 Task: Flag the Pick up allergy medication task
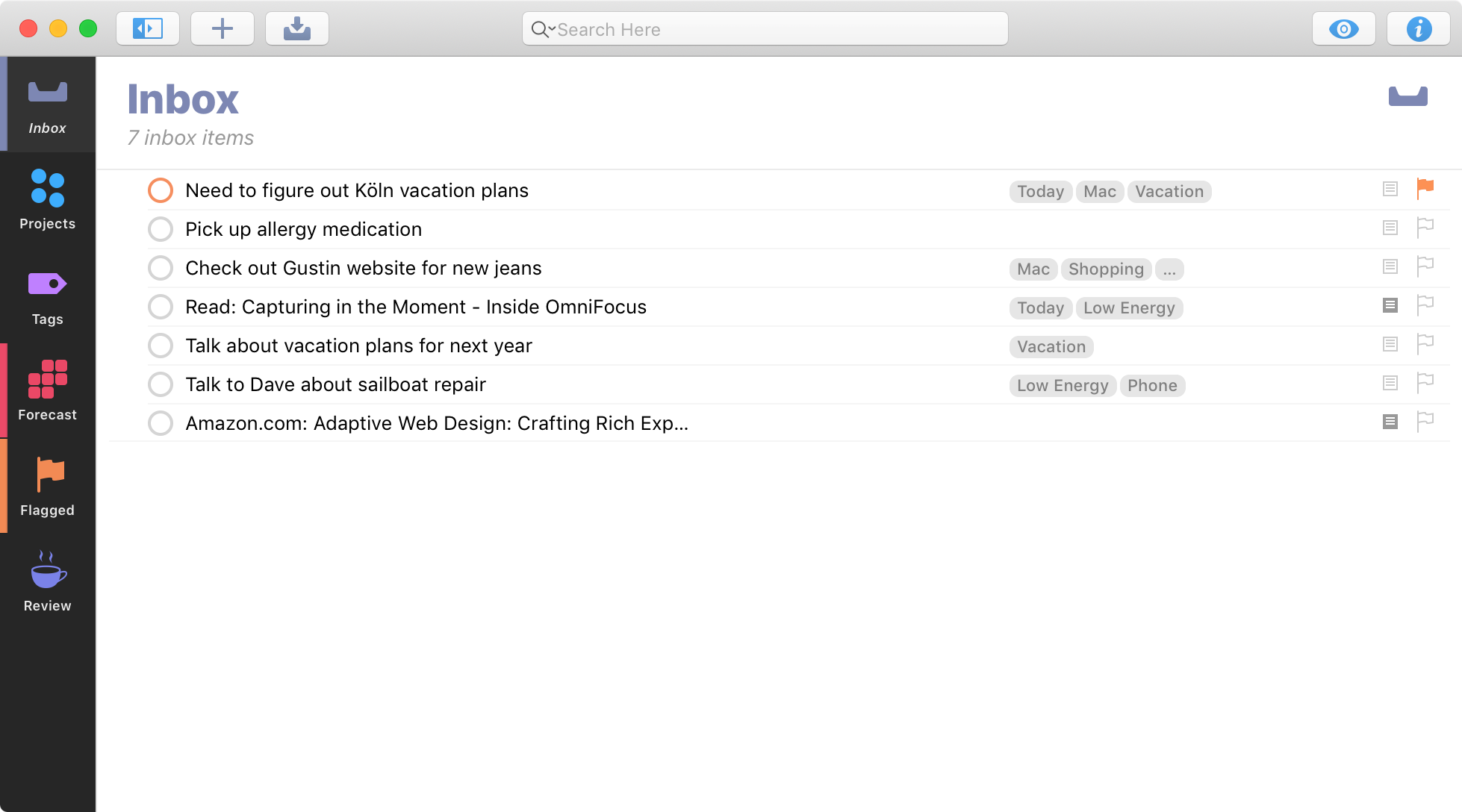[x=1425, y=228]
